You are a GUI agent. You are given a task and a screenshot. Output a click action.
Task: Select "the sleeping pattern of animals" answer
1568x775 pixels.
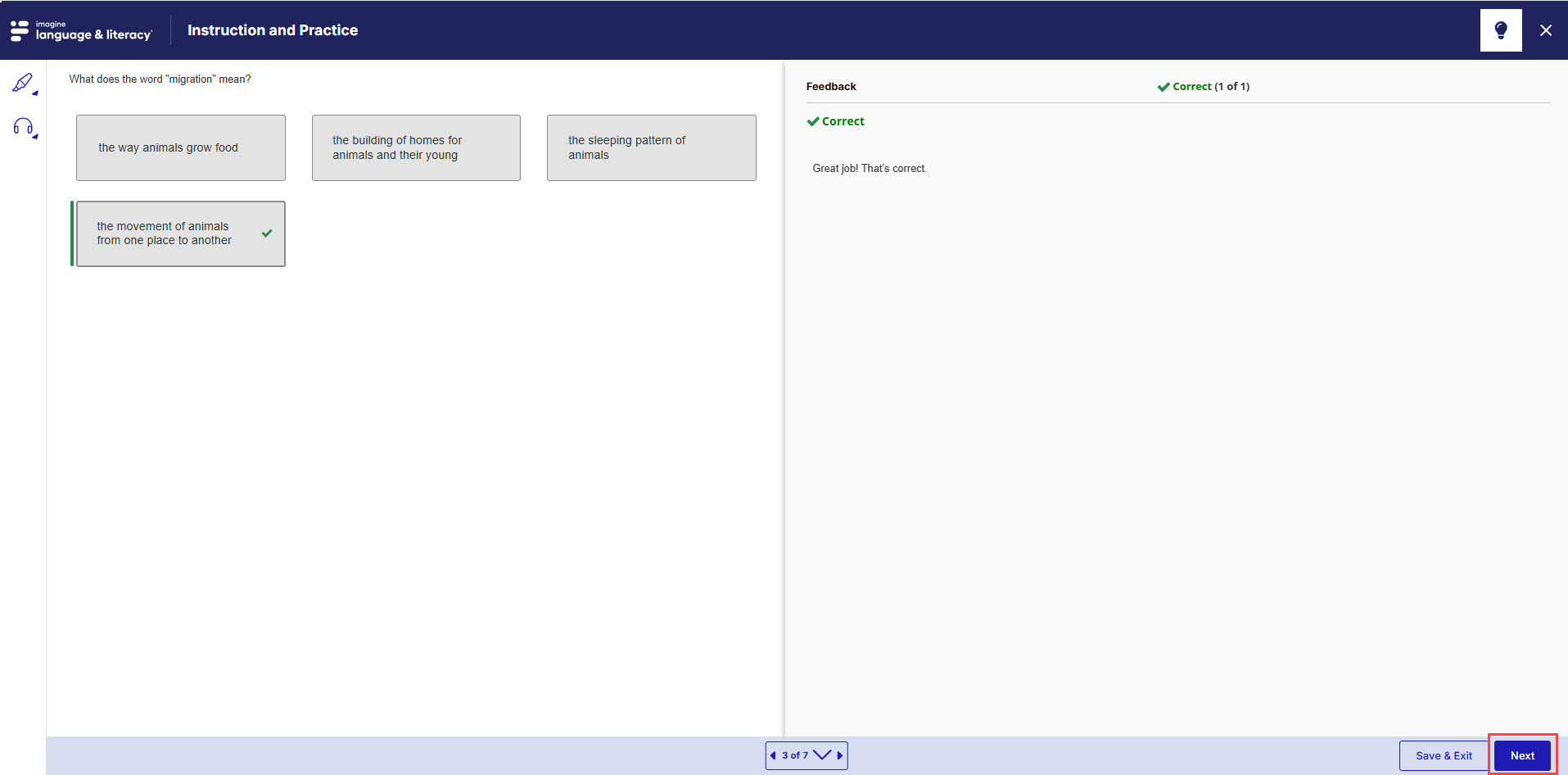click(652, 147)
